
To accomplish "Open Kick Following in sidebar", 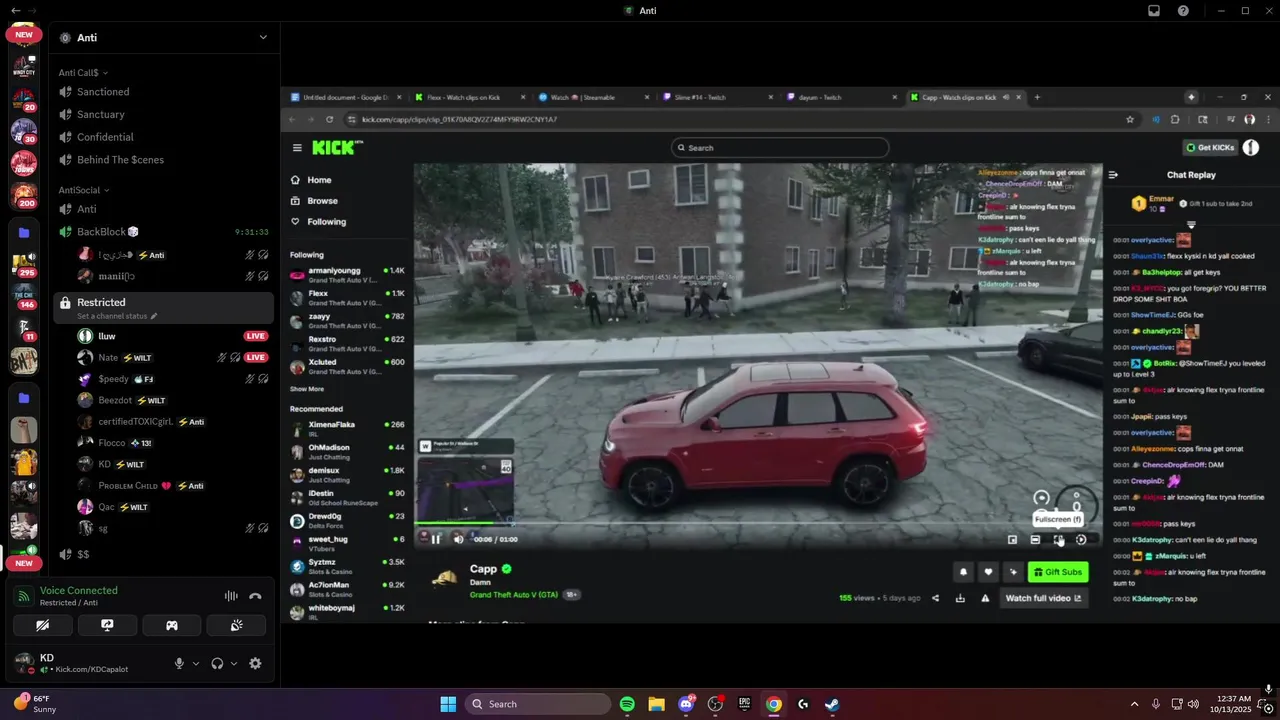I will pos(318,222).
